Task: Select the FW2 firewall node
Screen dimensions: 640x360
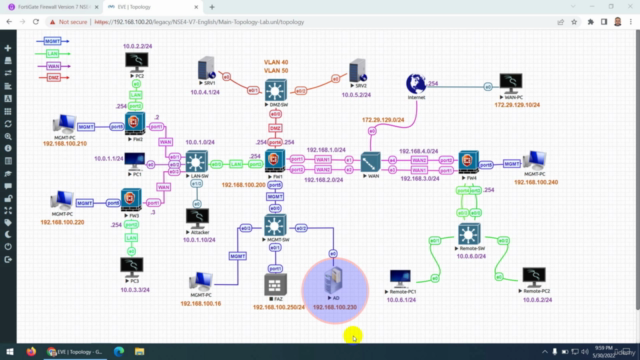Action: pyautogui.click(x=135, y=124)
